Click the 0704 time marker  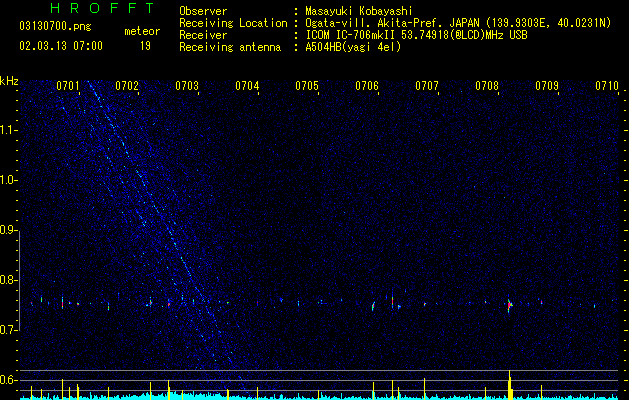pyautogui.click(x=247, y=86)
